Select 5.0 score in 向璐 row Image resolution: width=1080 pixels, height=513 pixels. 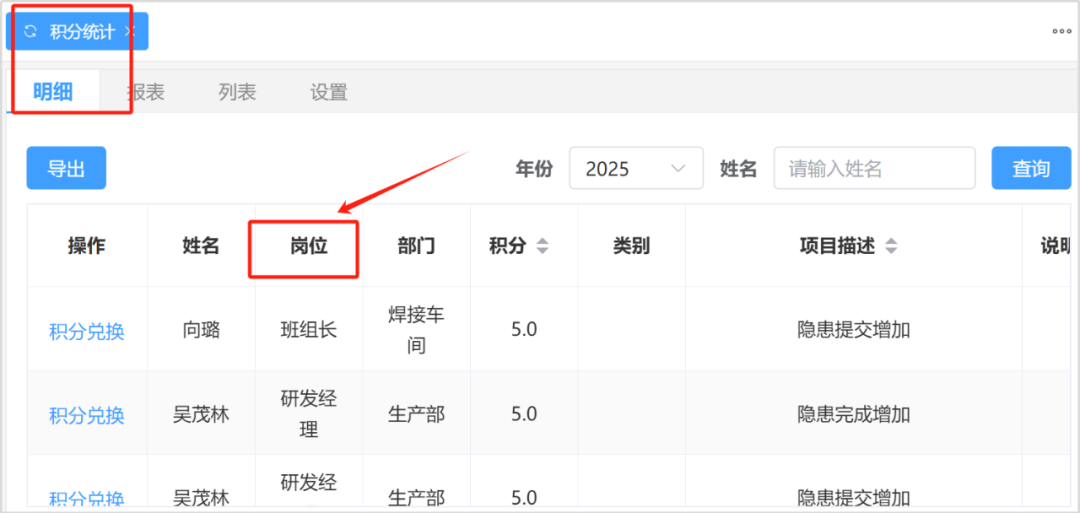pos(524,330)
